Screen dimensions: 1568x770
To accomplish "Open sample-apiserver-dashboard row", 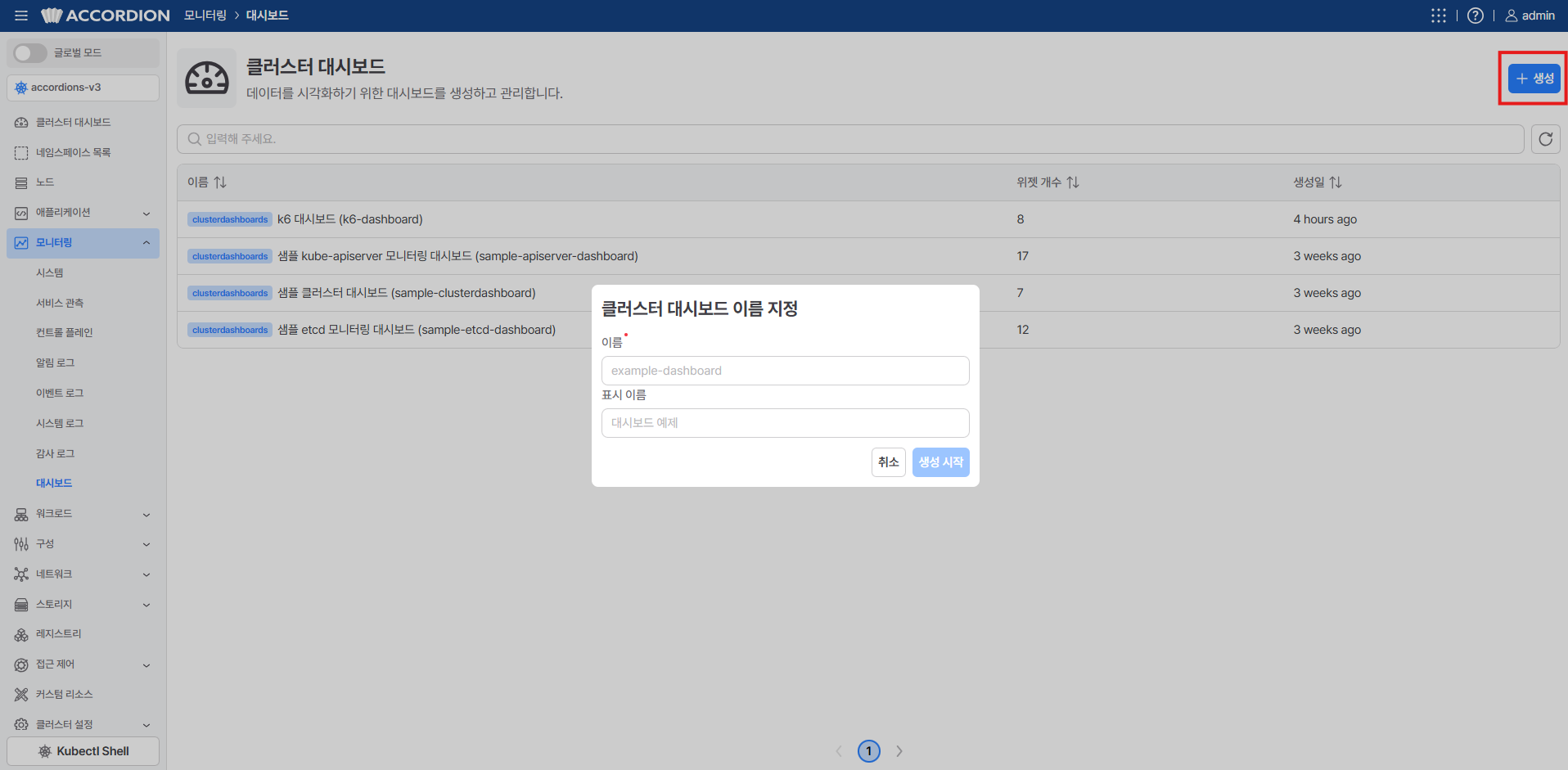I will 868,256.
